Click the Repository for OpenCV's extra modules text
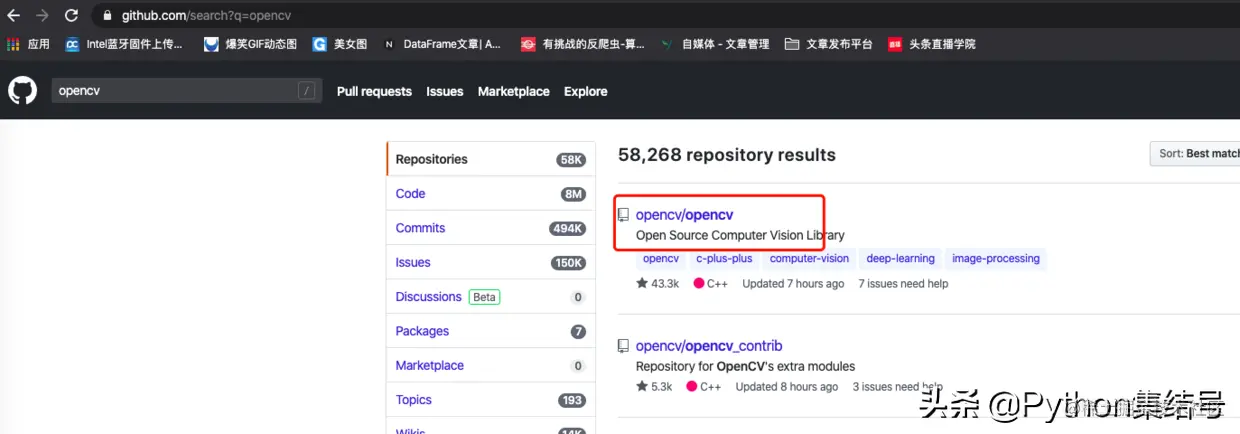Viewport: 1240px width, 434px height. (745, 366)
